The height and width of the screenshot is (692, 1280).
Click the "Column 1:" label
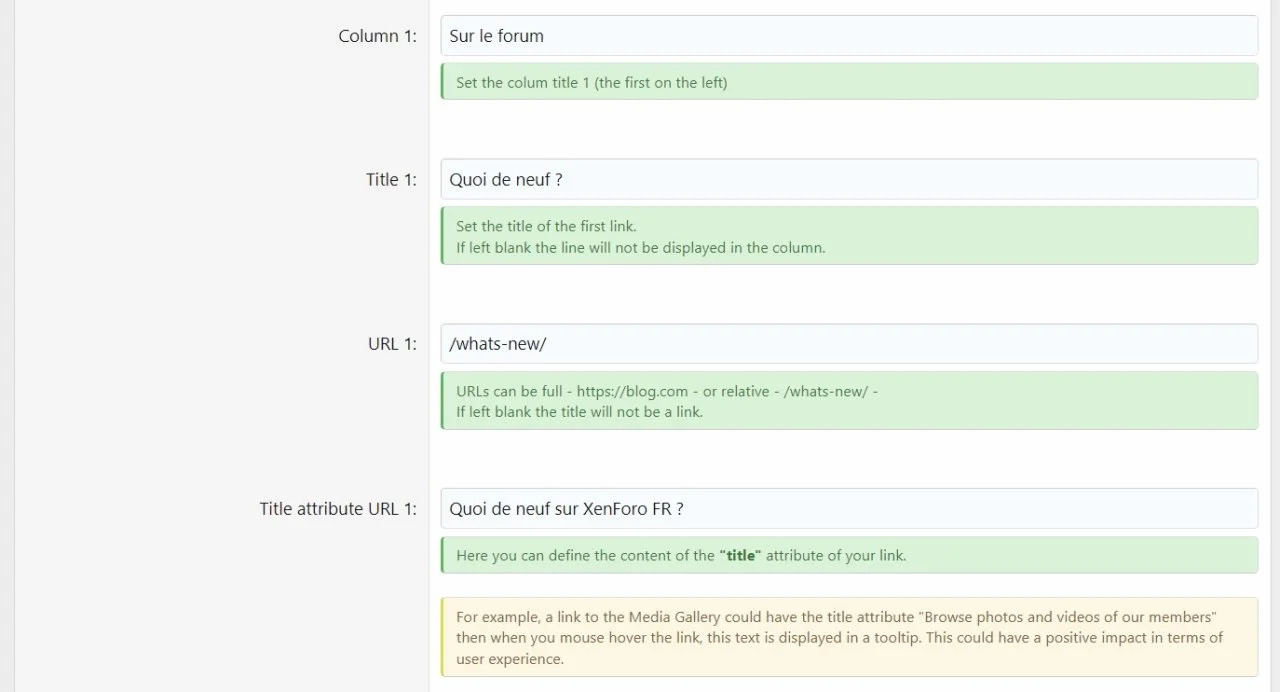[x=377, y=36]
